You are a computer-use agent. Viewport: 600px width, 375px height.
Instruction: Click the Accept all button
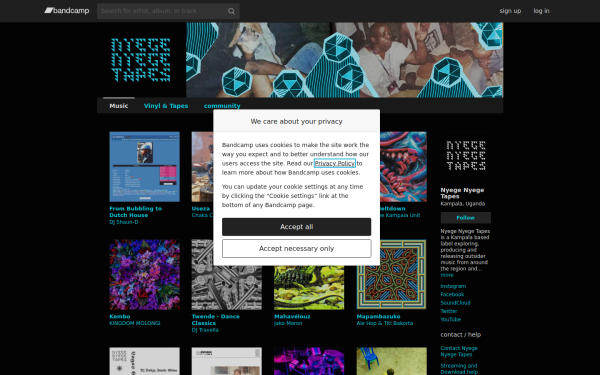tap(297, 227)
